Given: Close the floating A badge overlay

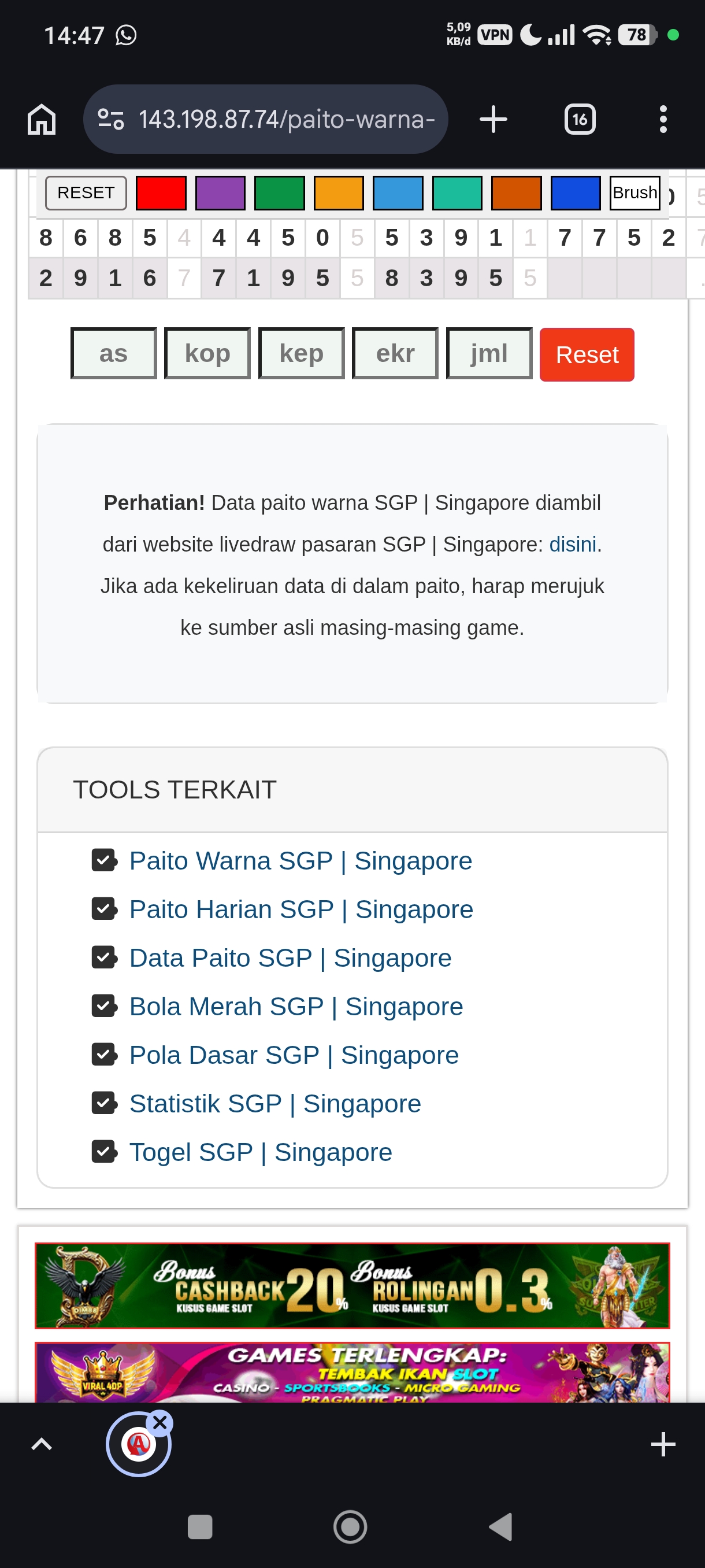Looking at the screenshot, I should click(x=160, y=1422).
